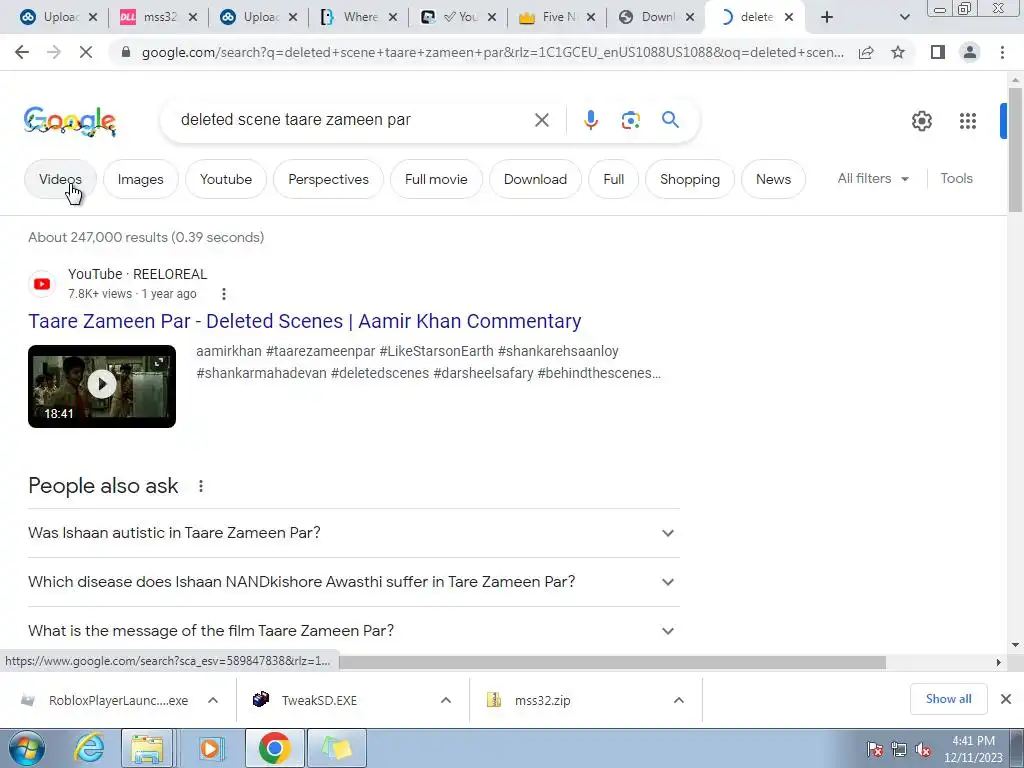Open Google quick settings gear
This screenshot has height=768, width=1024.
(921, 121)
